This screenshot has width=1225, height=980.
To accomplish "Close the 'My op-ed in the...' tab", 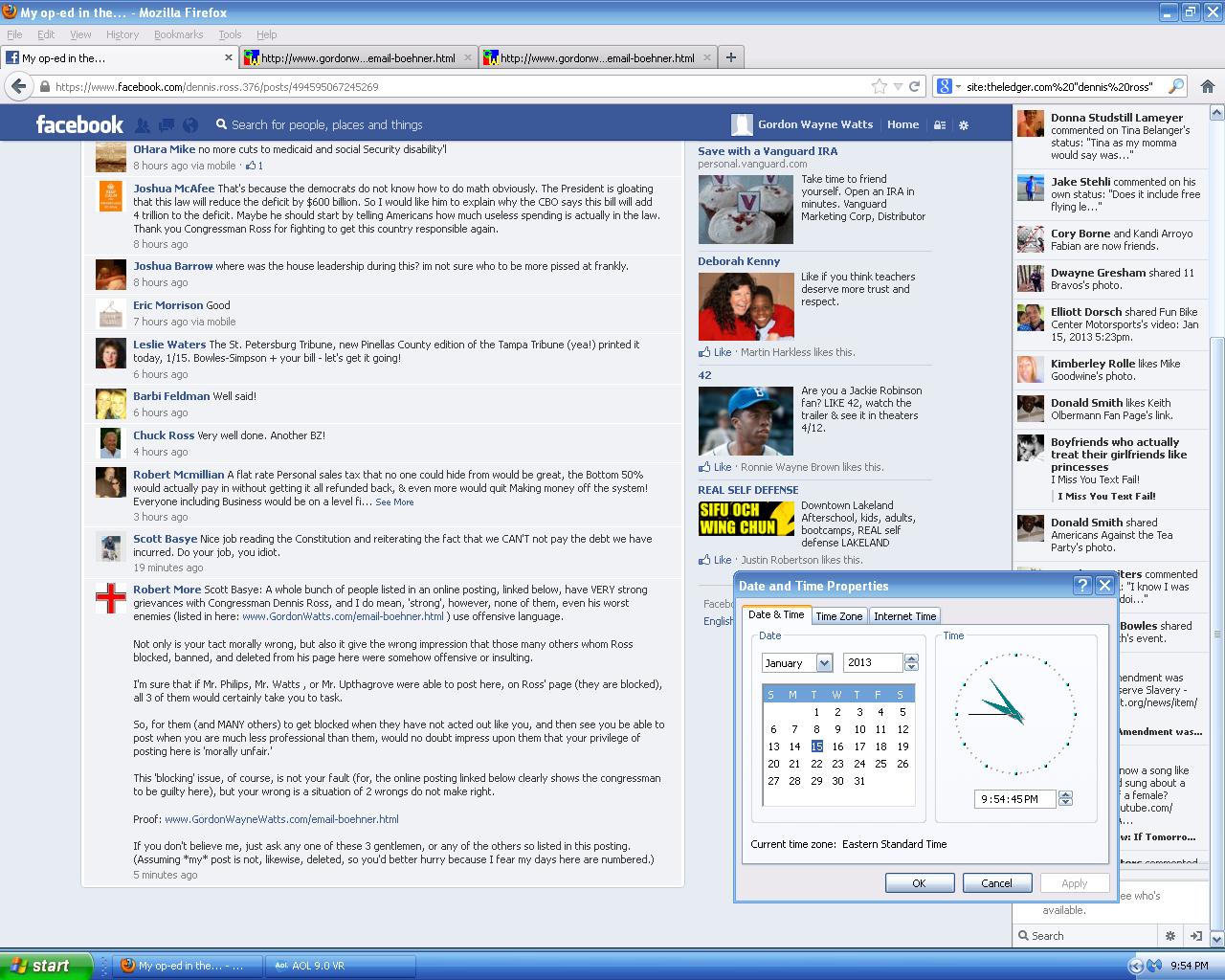I will pos(229,57).
